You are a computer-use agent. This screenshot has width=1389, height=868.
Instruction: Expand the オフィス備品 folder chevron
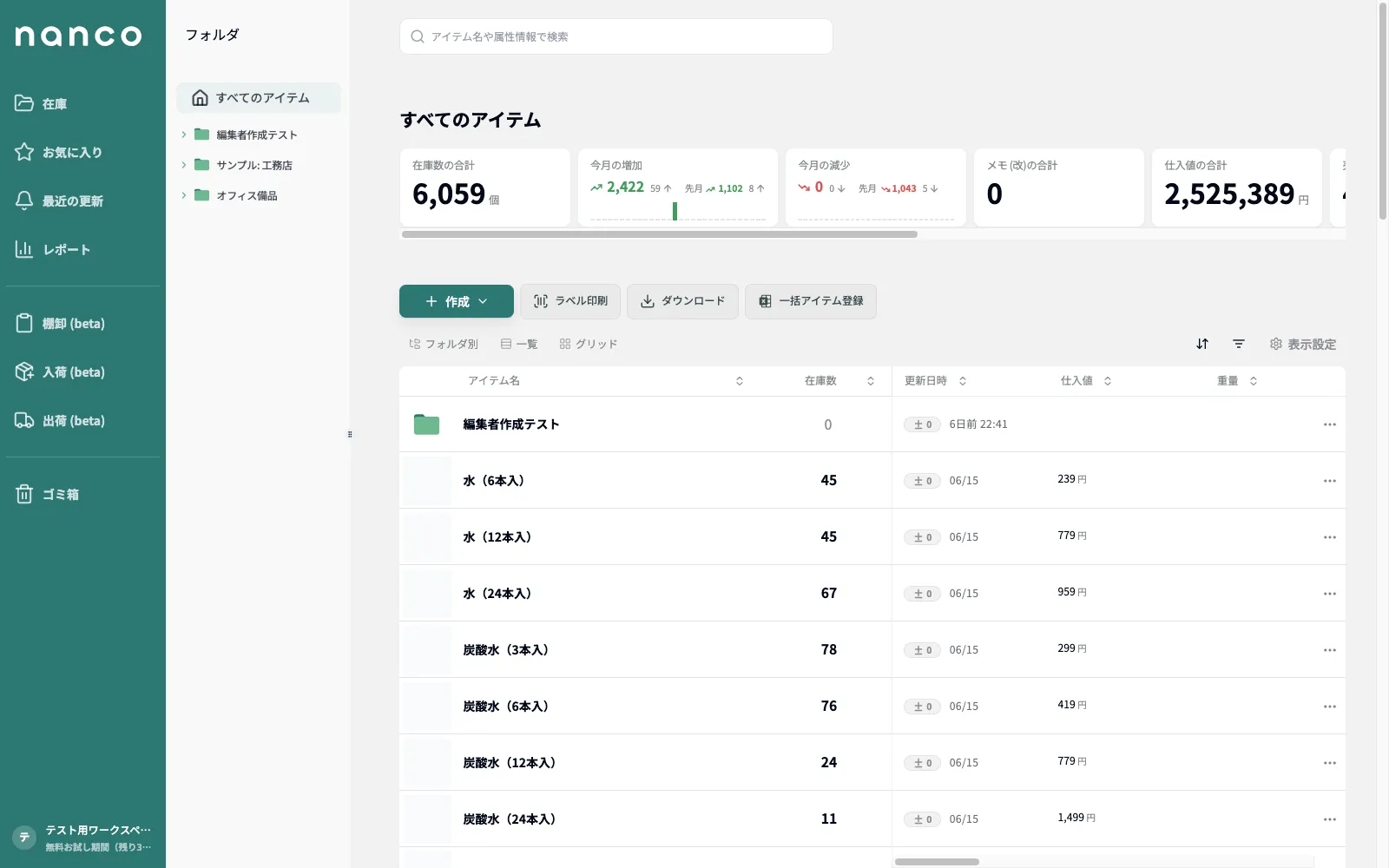pos(184,195)
